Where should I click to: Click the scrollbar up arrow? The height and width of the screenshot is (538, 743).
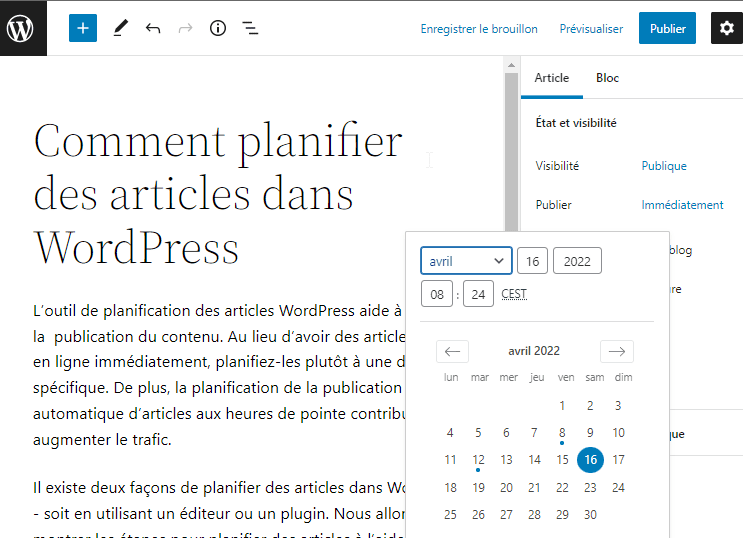coord(511,65)
